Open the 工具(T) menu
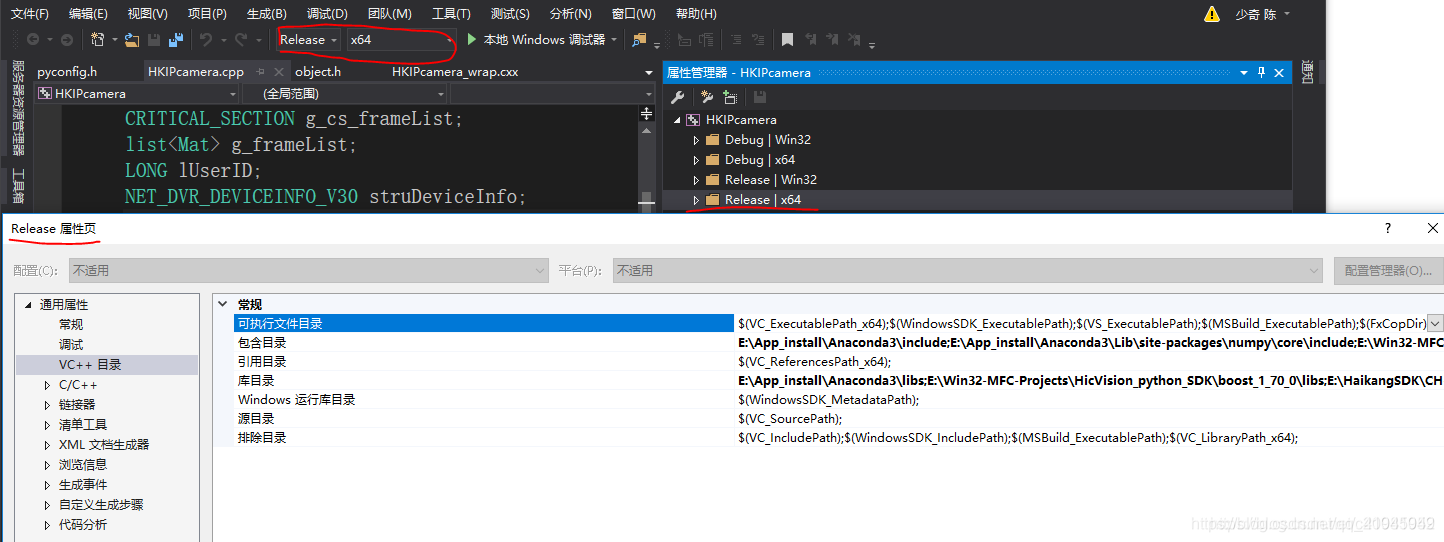 click(451, 14)
